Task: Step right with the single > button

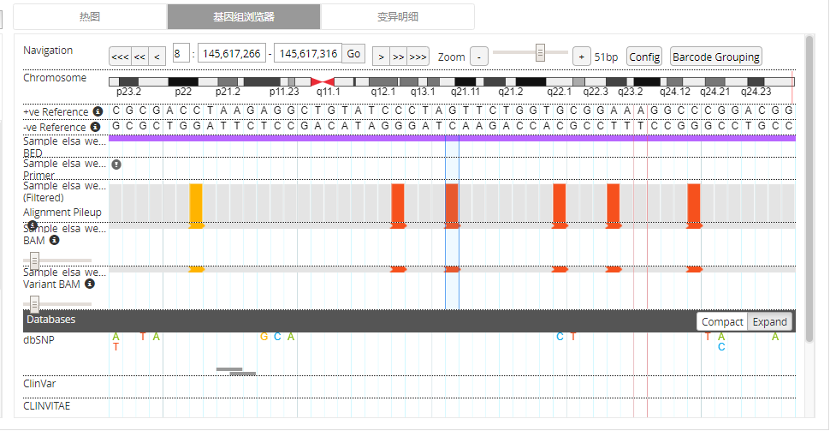Action: tap(381, 56)
